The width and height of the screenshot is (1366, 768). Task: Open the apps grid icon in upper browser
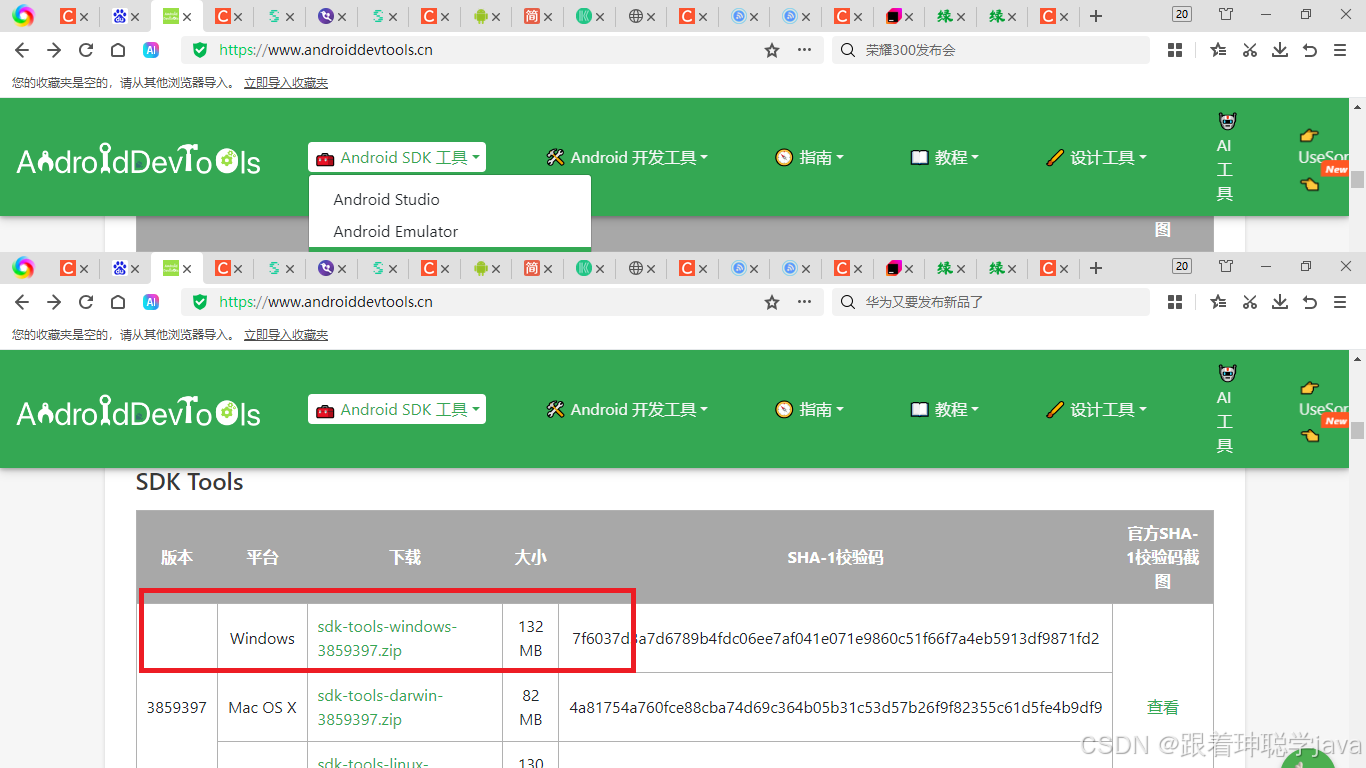coord(1175,50)
